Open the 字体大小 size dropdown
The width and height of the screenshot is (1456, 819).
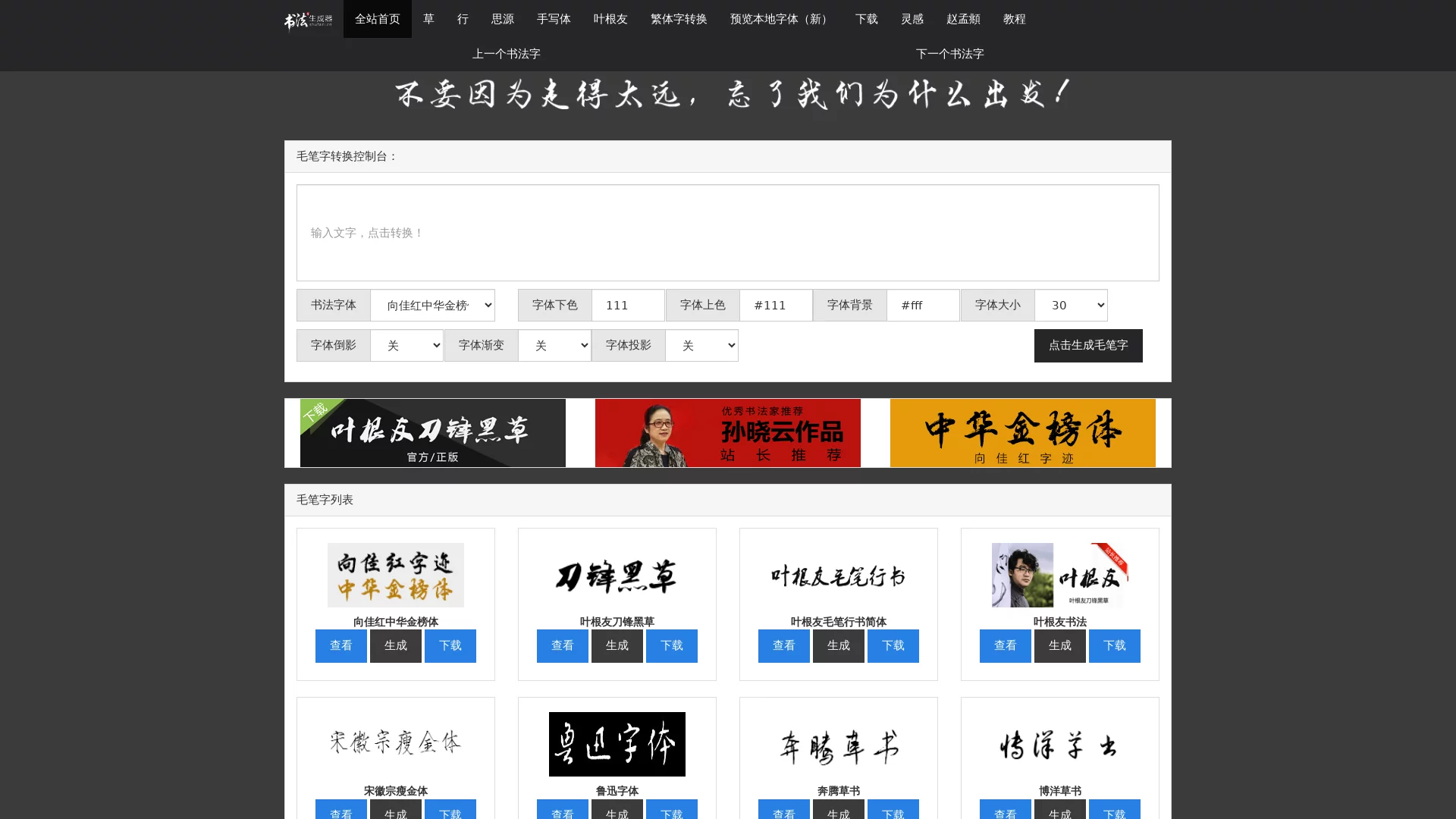pos(1071,305)
